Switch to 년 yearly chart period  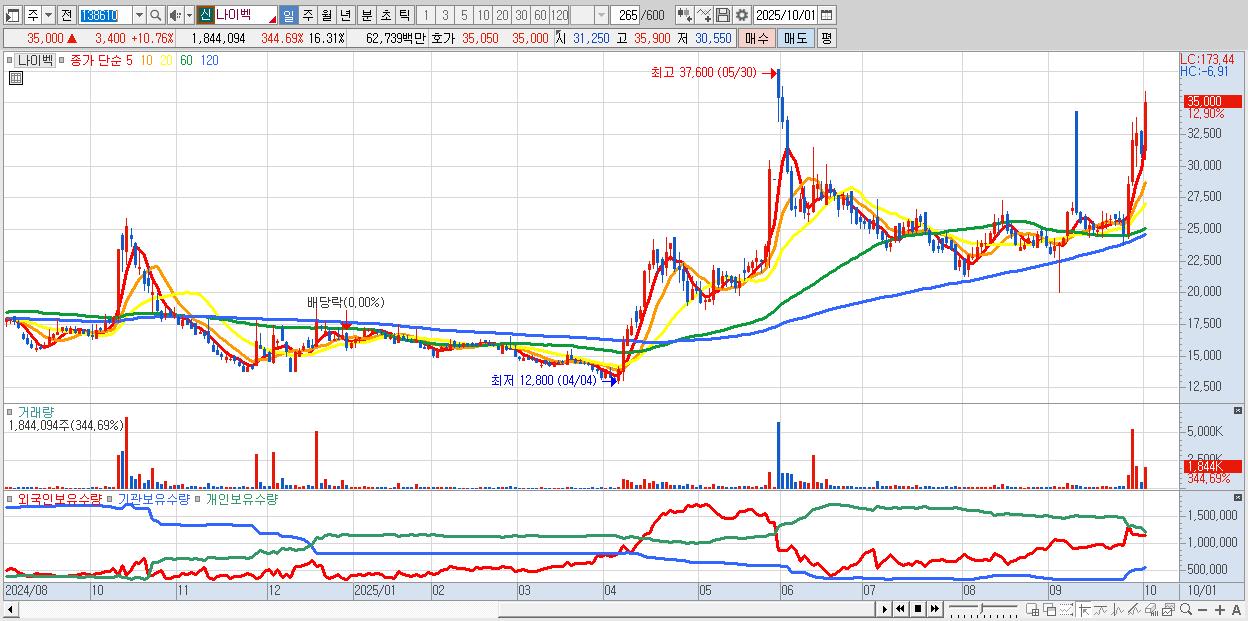(x=345, y=16)
